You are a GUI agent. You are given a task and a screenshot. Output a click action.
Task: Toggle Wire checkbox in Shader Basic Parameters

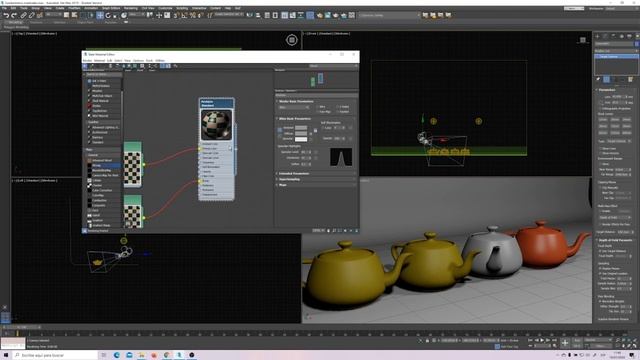318,107
